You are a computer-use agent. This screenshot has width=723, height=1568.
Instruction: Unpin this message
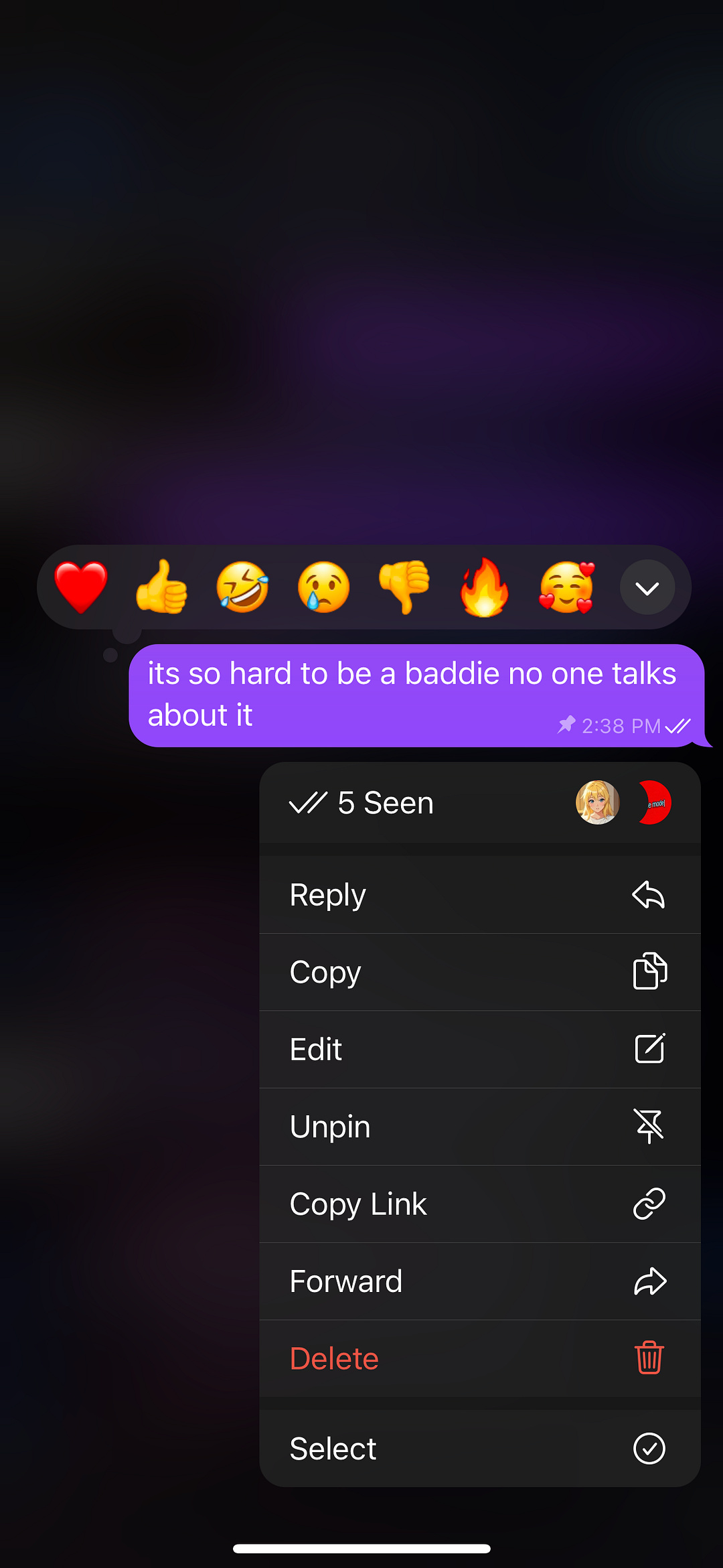480,1127
